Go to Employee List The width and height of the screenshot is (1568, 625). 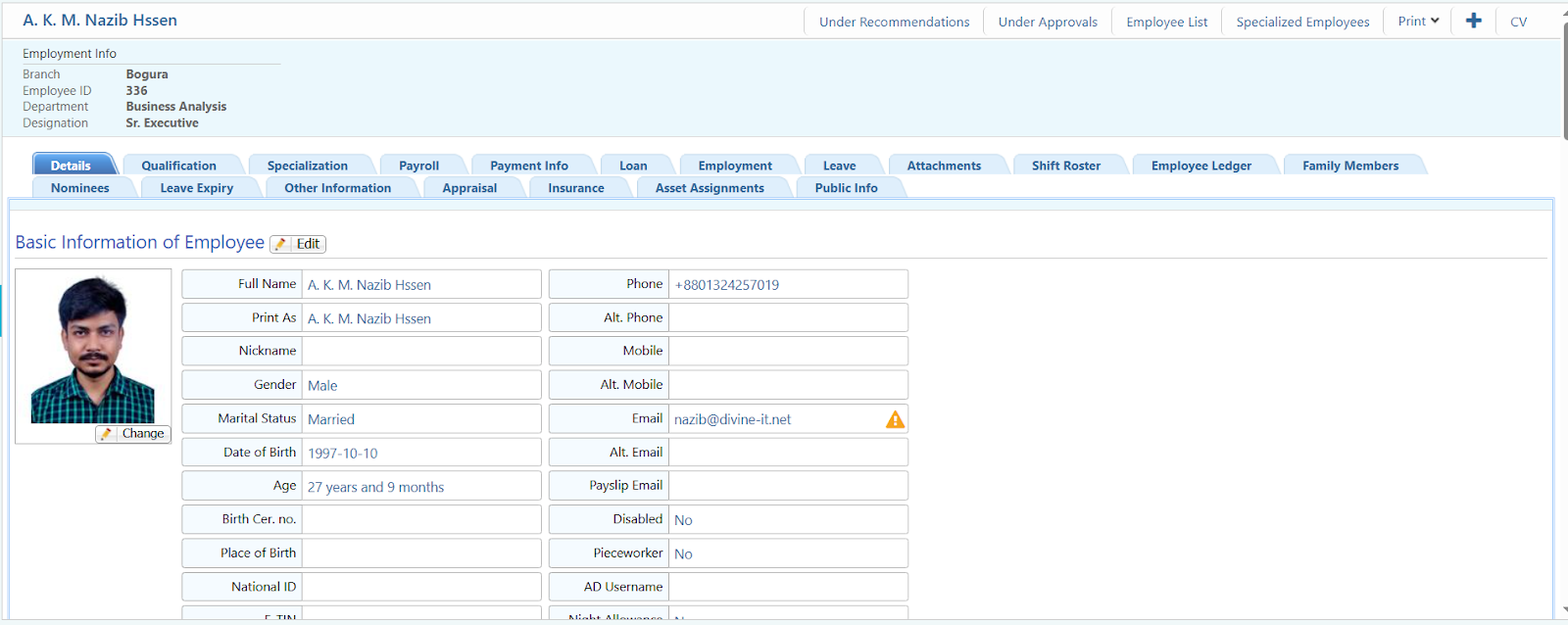click(x=1166, y=22)
